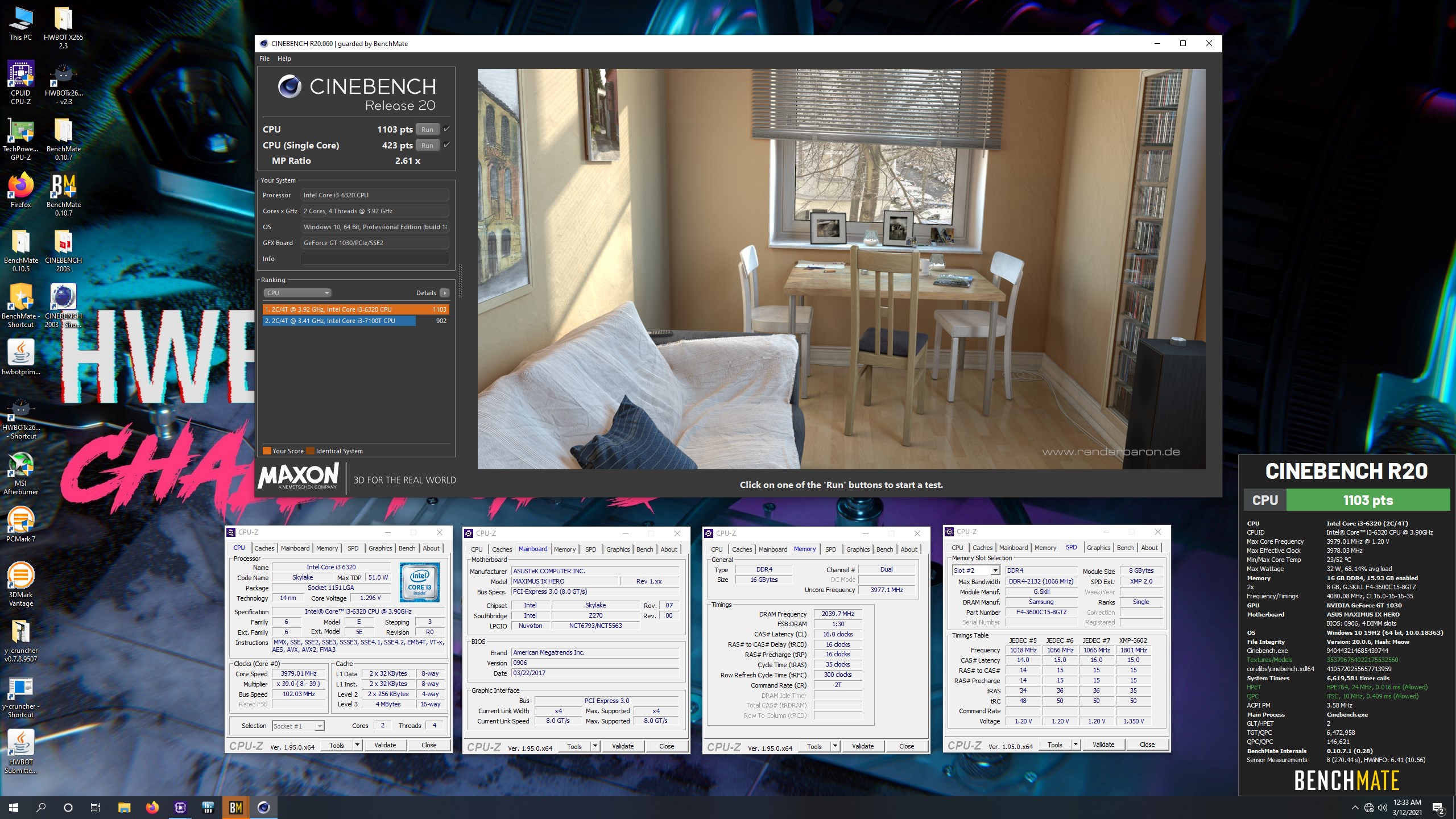The image size is (1456, 819).
Task: Open the TechPowerUp GPU-Z desktop icon
Action: (x=20, y=139)
